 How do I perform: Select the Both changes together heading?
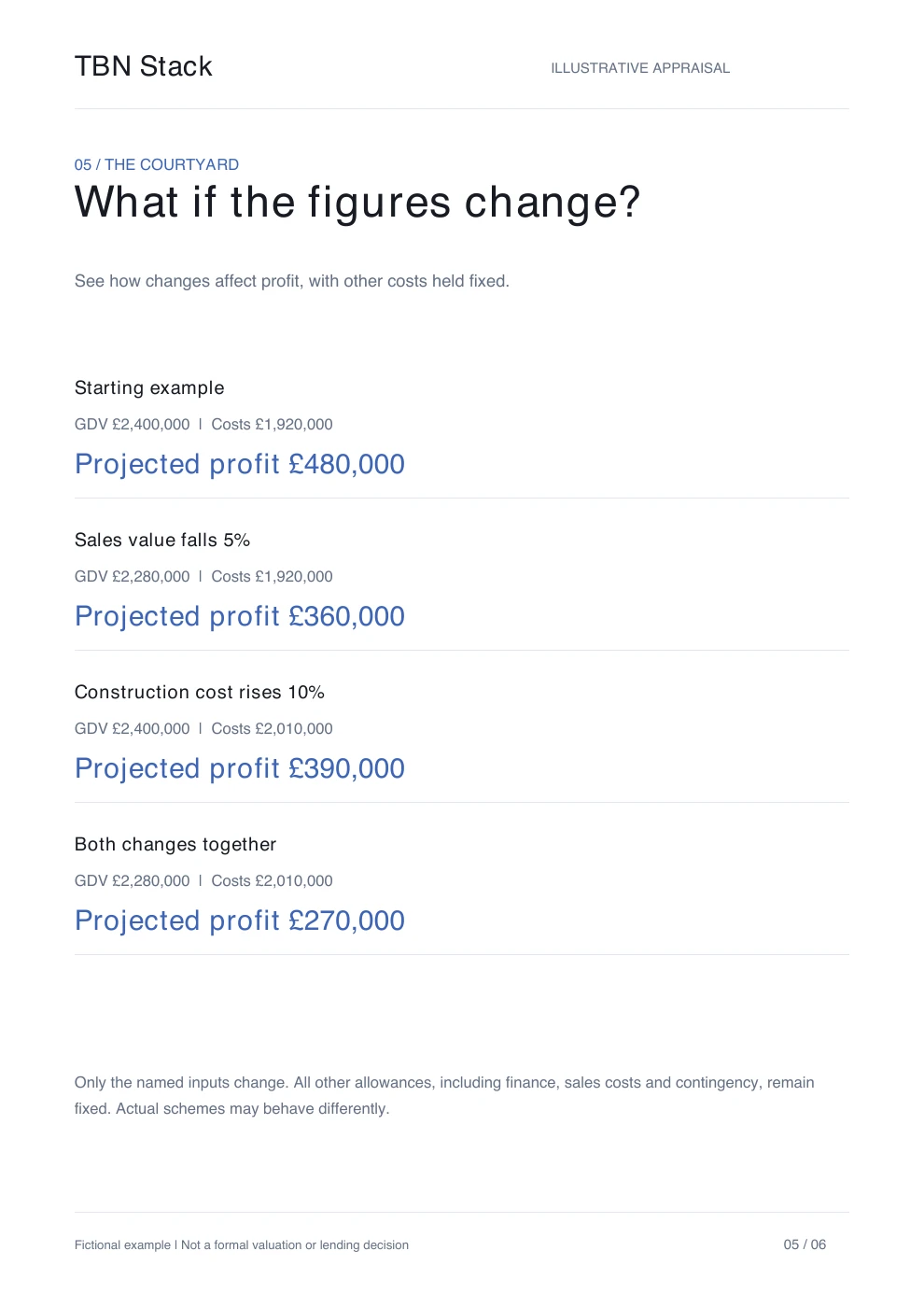(175, 844)
